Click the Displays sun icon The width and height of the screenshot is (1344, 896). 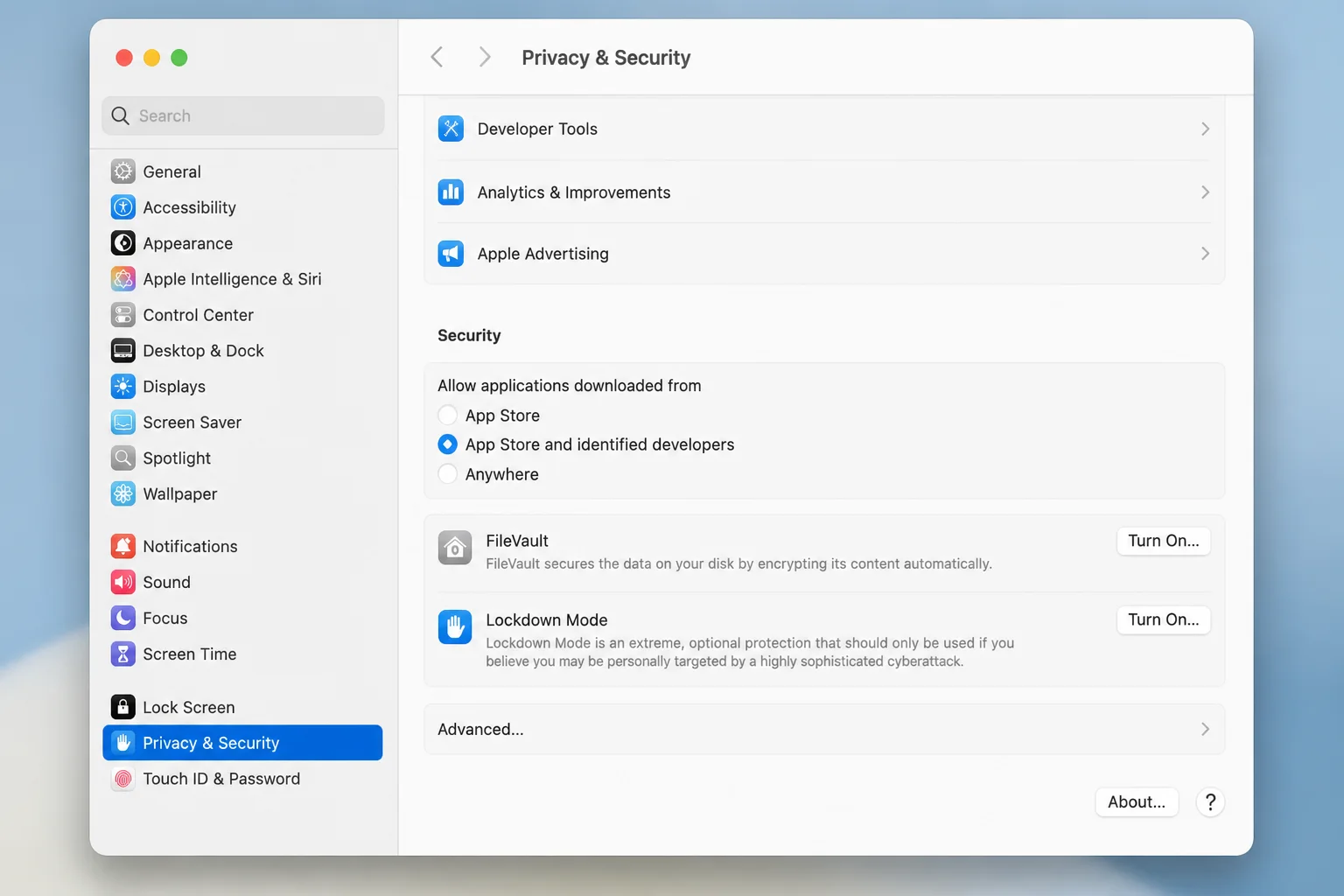click(123, 387)
